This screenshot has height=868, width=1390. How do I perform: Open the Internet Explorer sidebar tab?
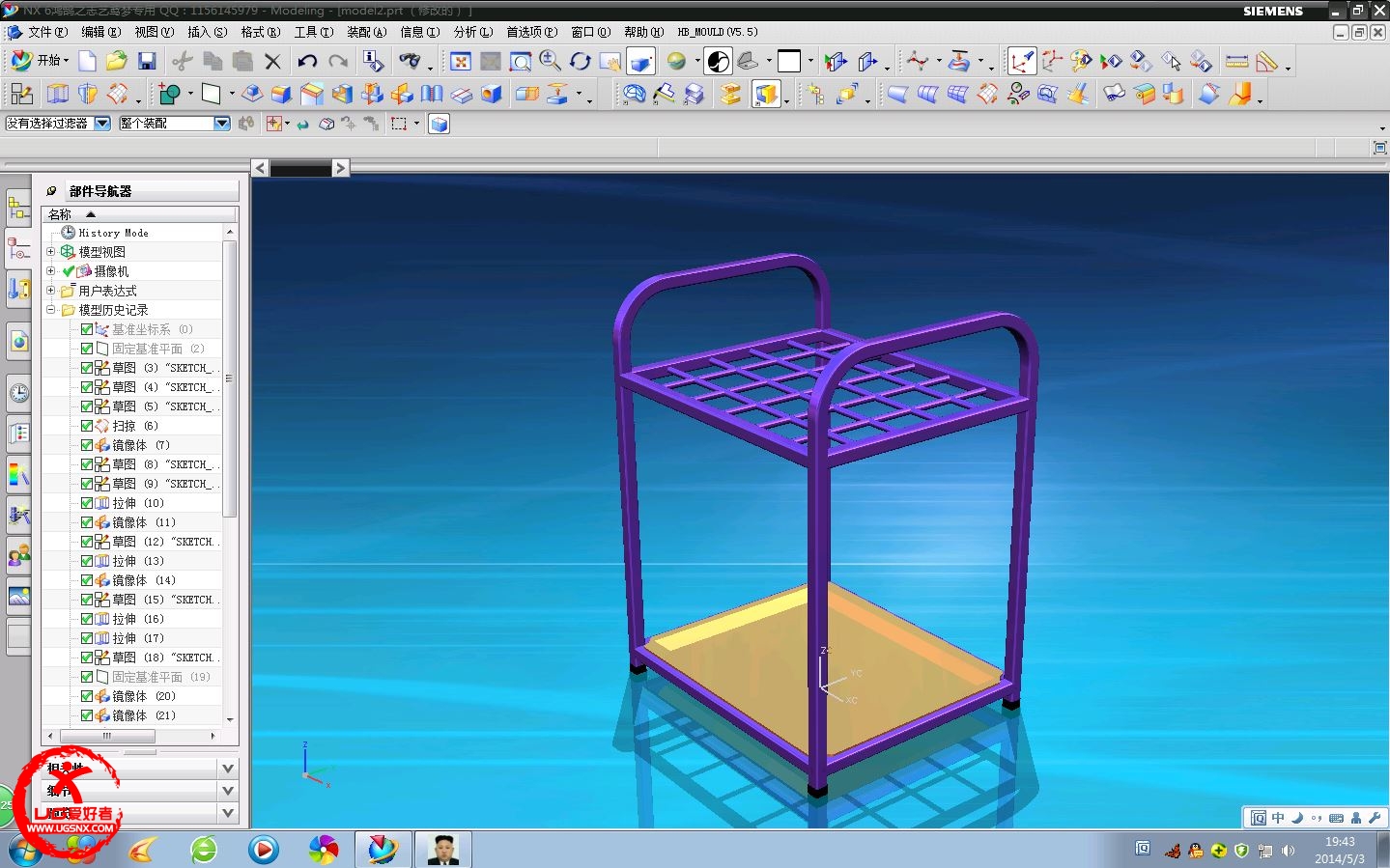pyautogui.click(x=18, y=340)
